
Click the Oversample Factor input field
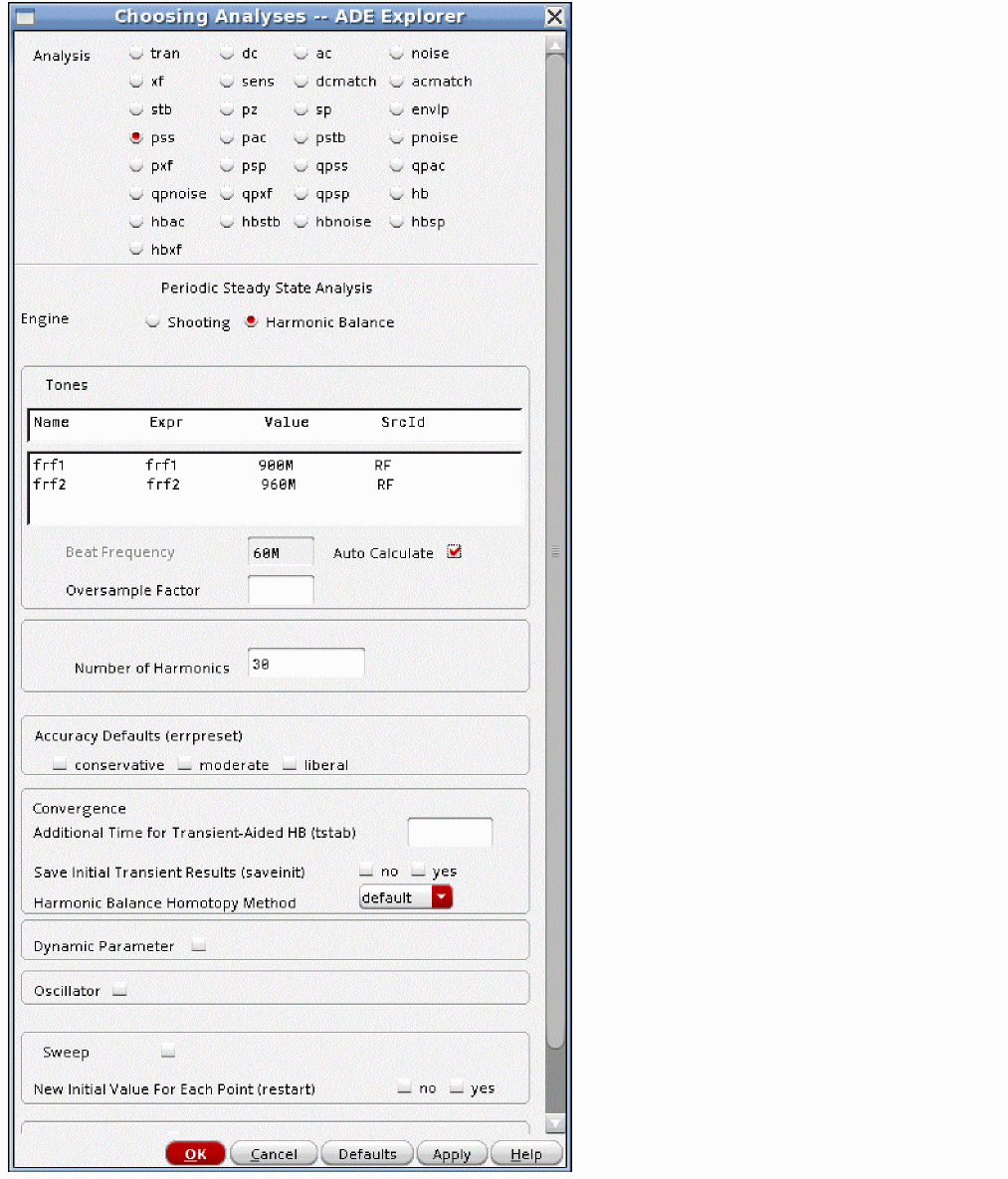pyautogui.click(x=281, y=590)
